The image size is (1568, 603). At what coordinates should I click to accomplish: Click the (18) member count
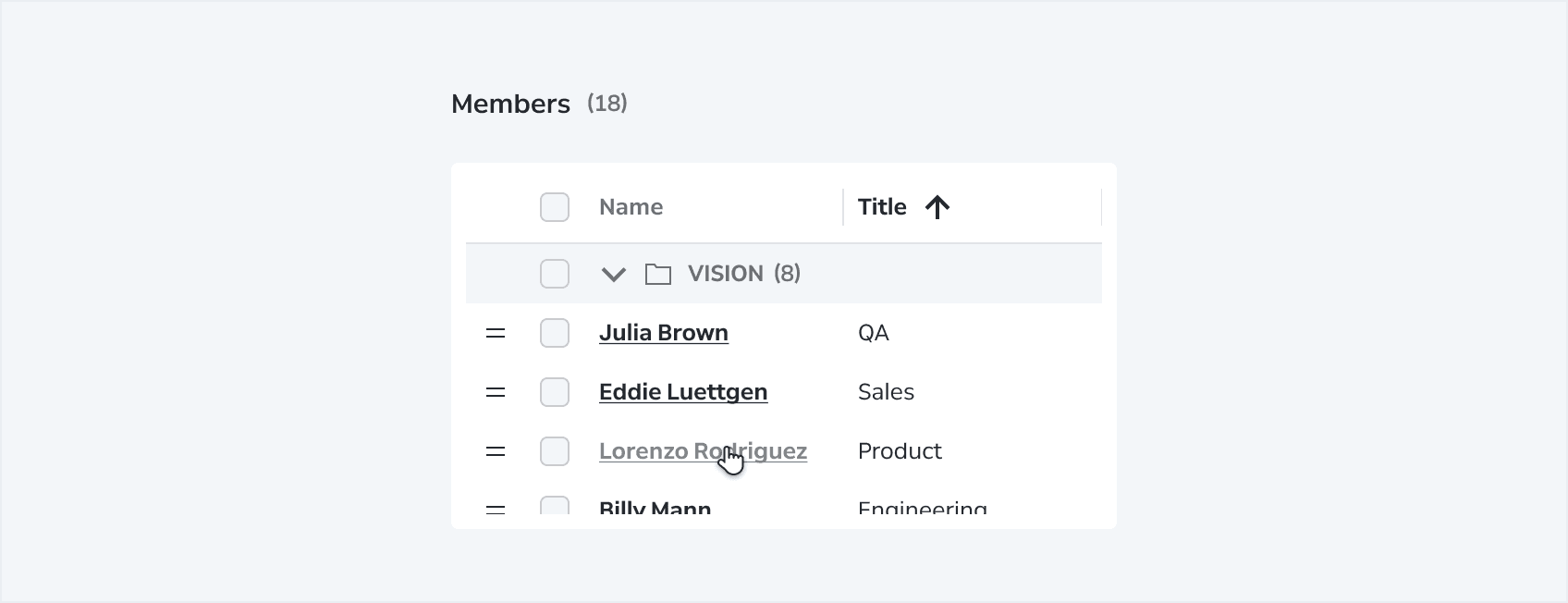point(607,104)
